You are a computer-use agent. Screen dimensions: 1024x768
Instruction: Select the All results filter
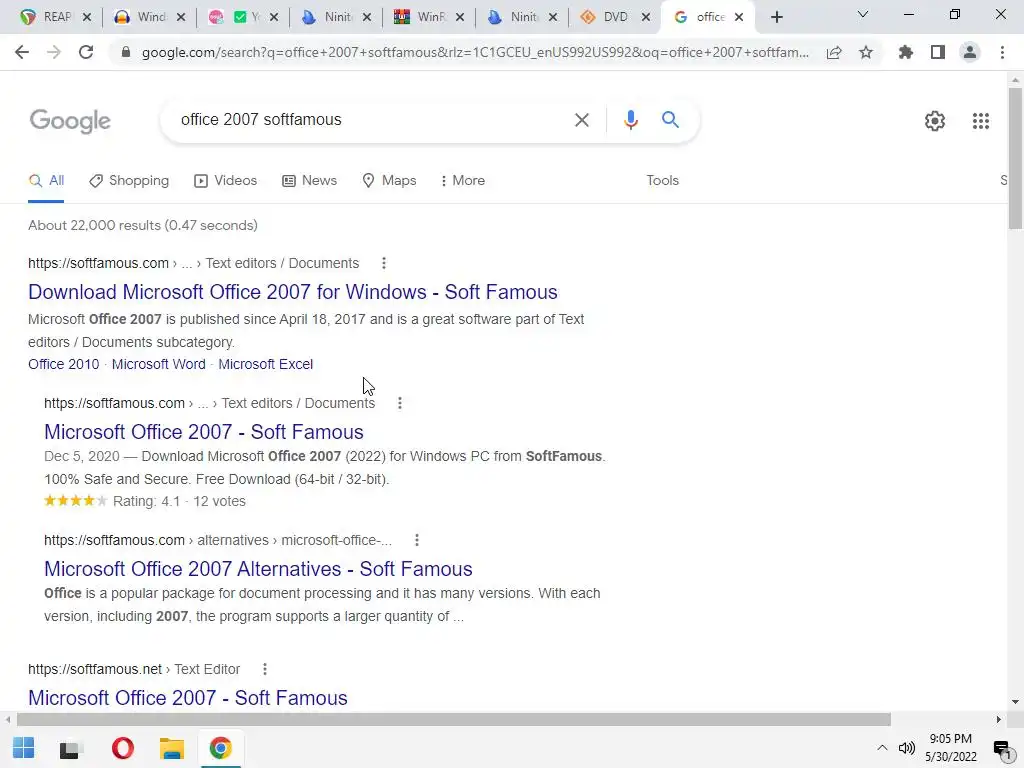click(46, 181)
